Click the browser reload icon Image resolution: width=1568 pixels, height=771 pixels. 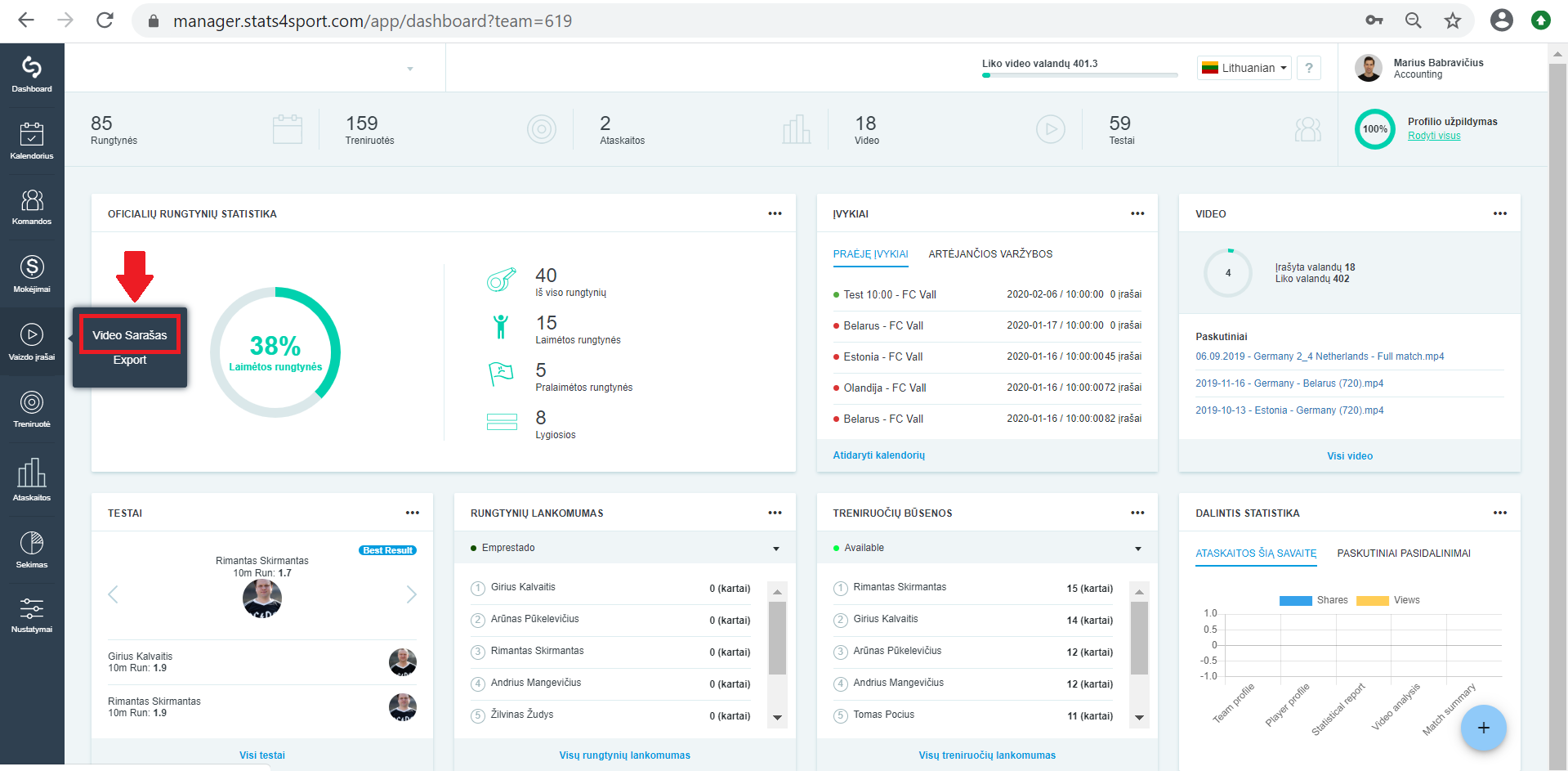[x=105, y=20]
